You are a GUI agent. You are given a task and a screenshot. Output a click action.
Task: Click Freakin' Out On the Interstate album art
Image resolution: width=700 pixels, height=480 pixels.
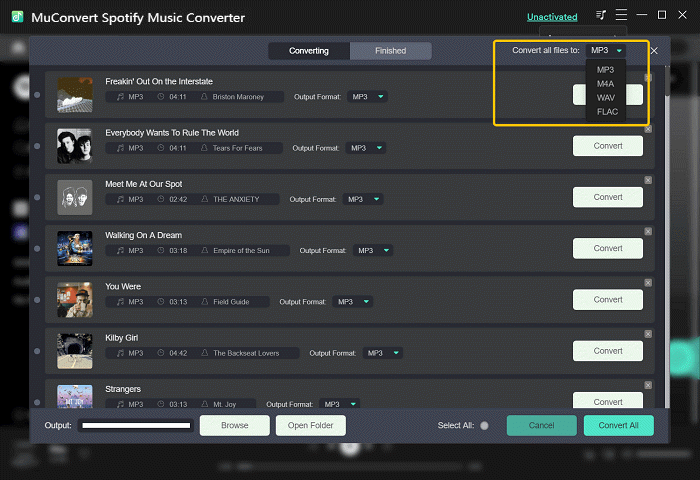click(x=75, y=95)
